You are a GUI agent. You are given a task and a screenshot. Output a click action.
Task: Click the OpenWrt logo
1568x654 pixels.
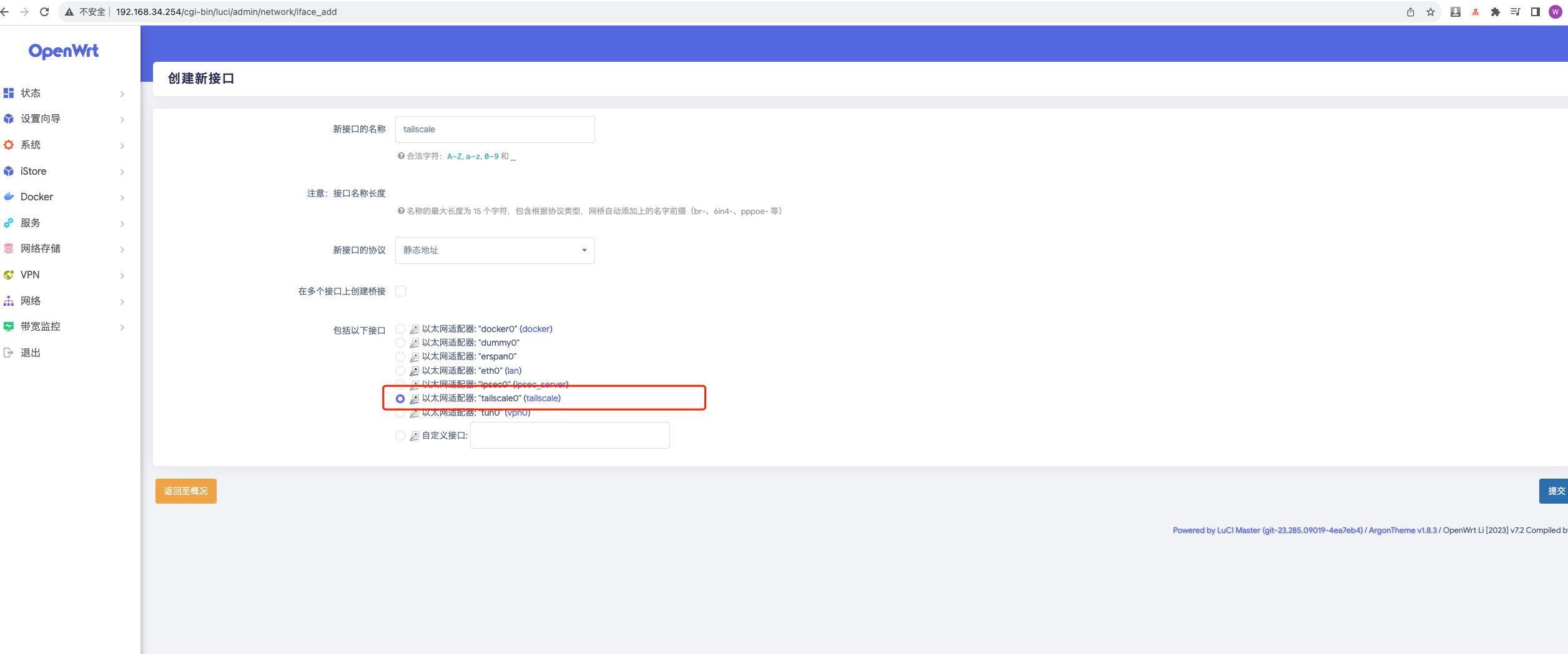click(64, 51)
